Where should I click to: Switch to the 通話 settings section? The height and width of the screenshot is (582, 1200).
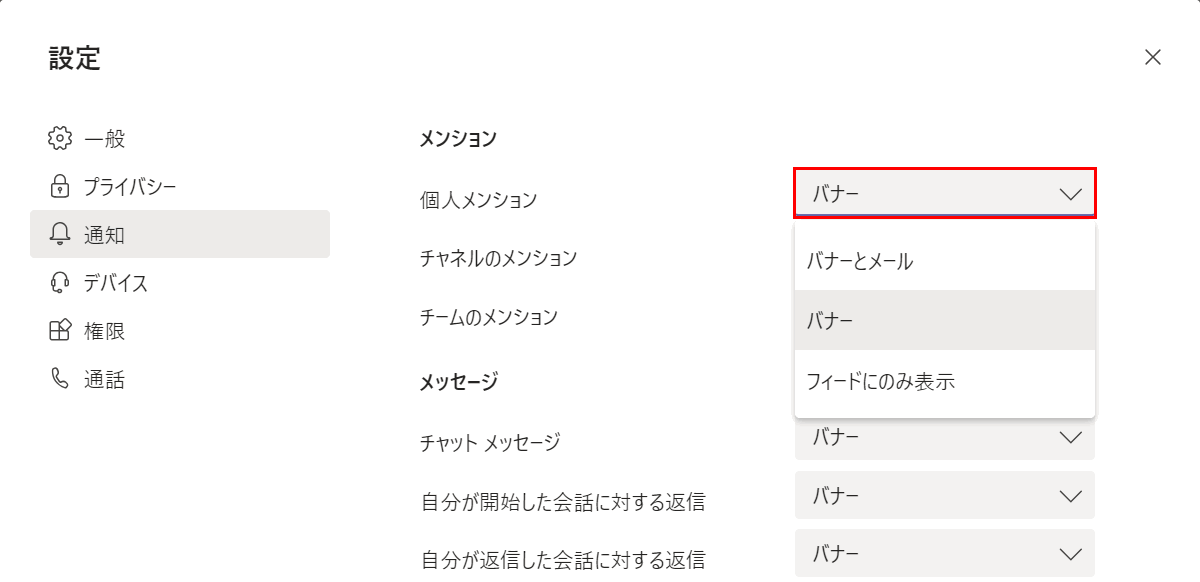[104, 380]
